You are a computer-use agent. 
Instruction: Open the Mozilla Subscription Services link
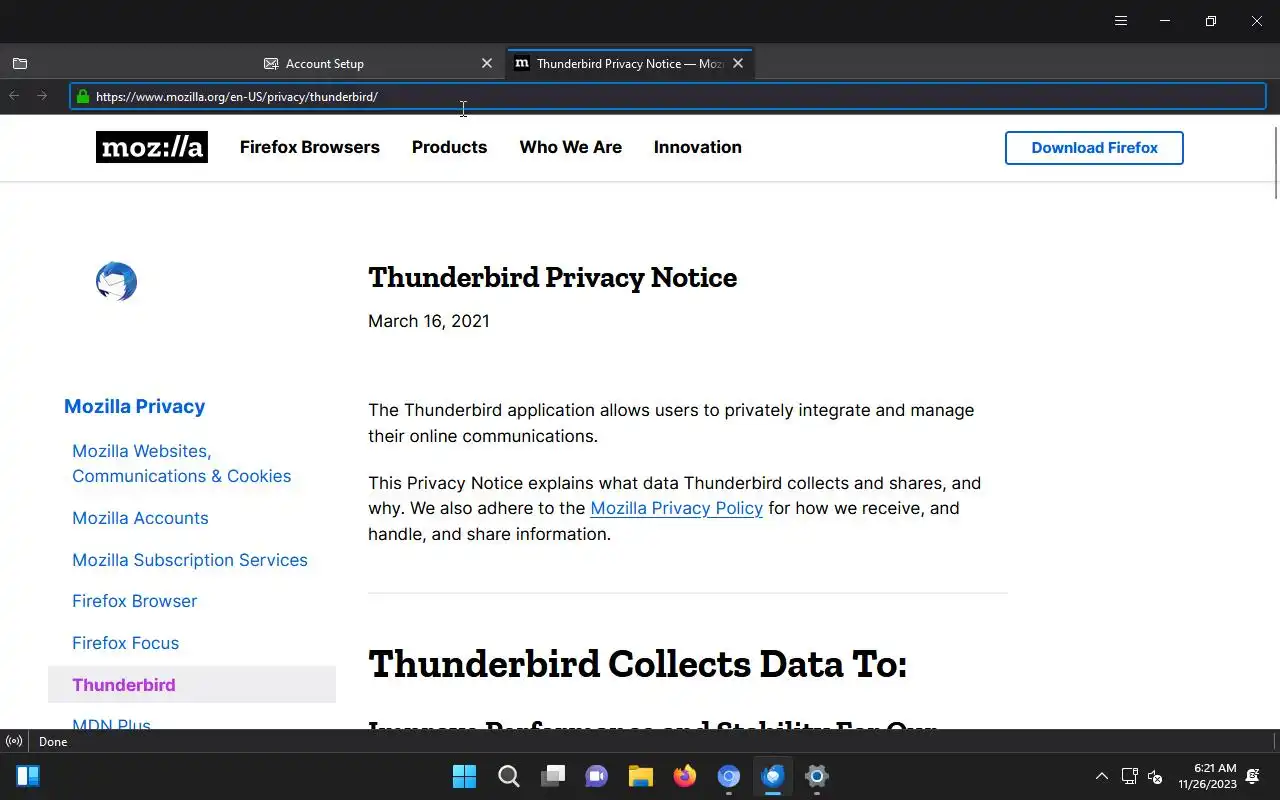pyautogui.click(x=190, y=560)
